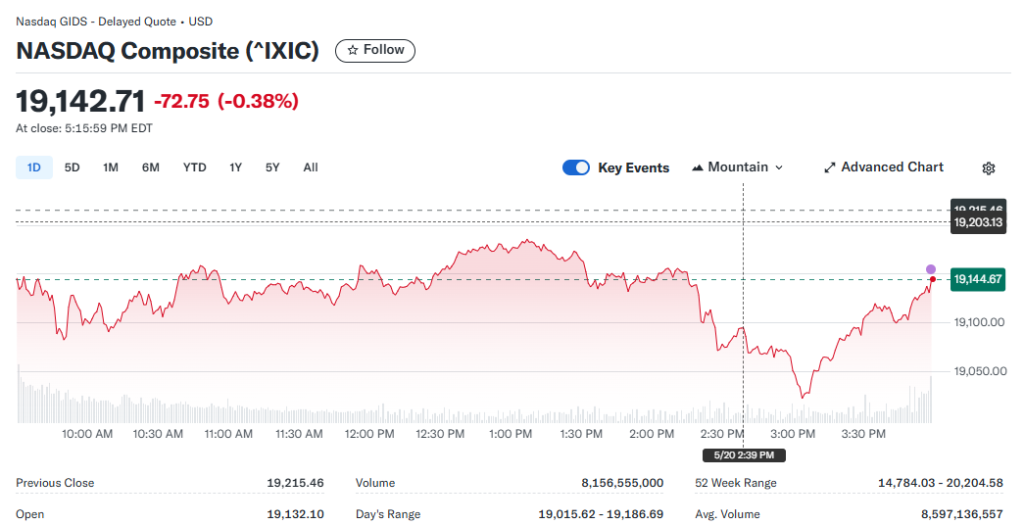Open chart settings gear icon
This screenshot has height=525, width=1024.
pyautogui.click(x=988, y=168)
